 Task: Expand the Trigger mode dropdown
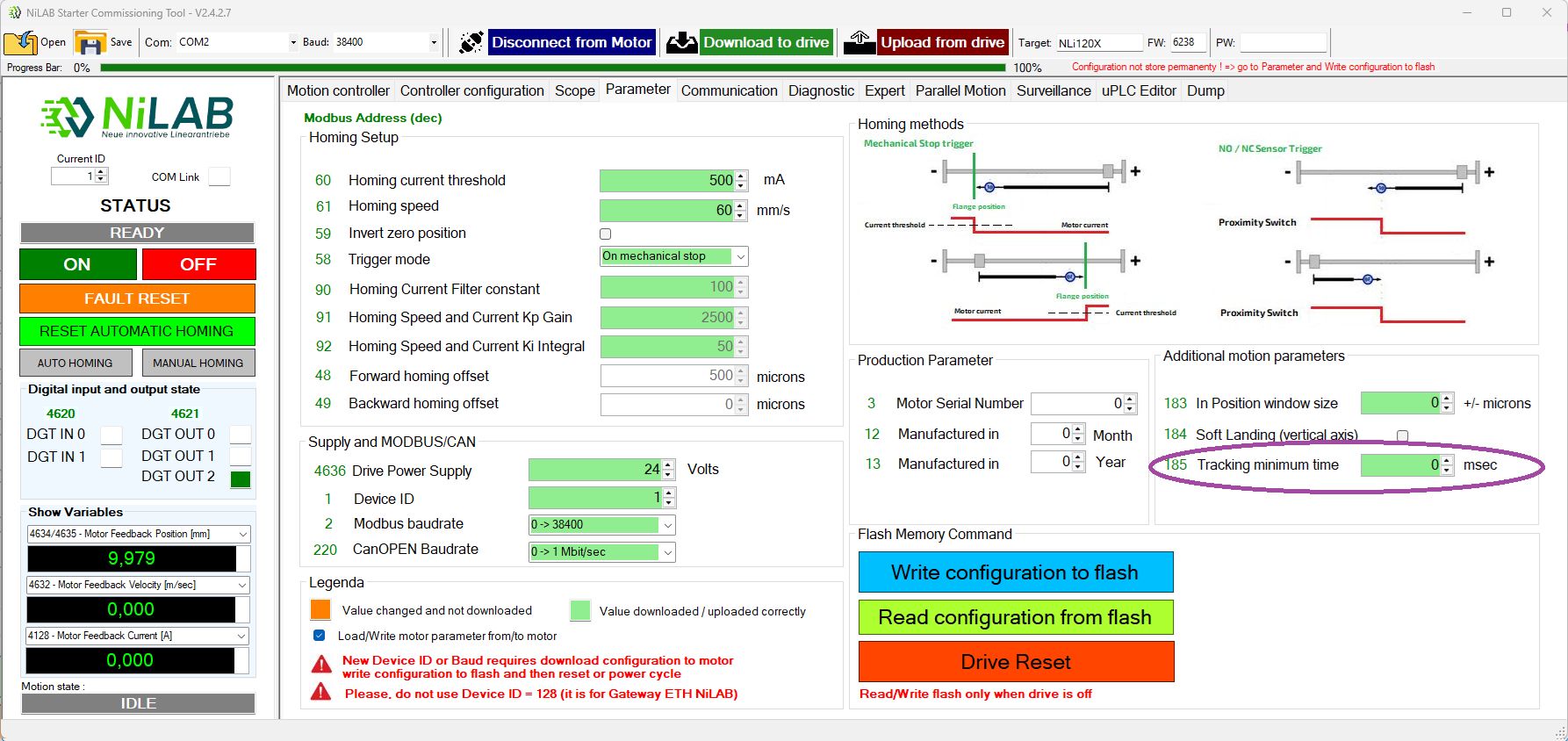(x=740, y=256)
